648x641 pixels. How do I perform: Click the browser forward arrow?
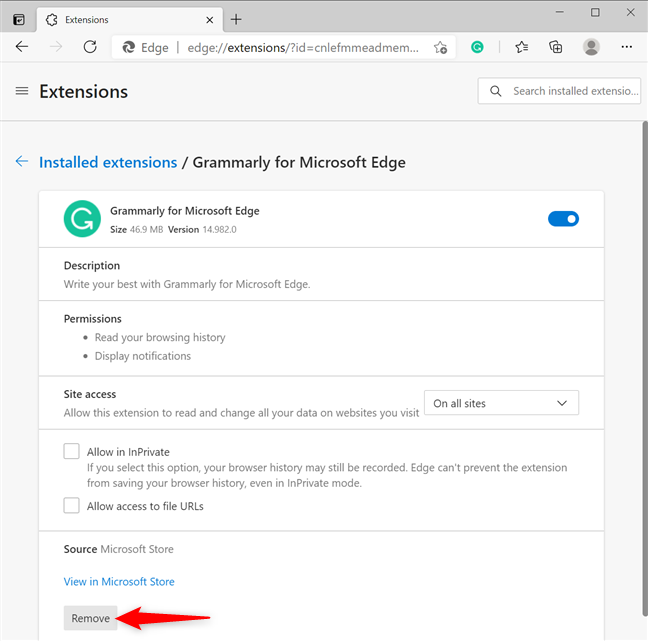coord(56,47)
